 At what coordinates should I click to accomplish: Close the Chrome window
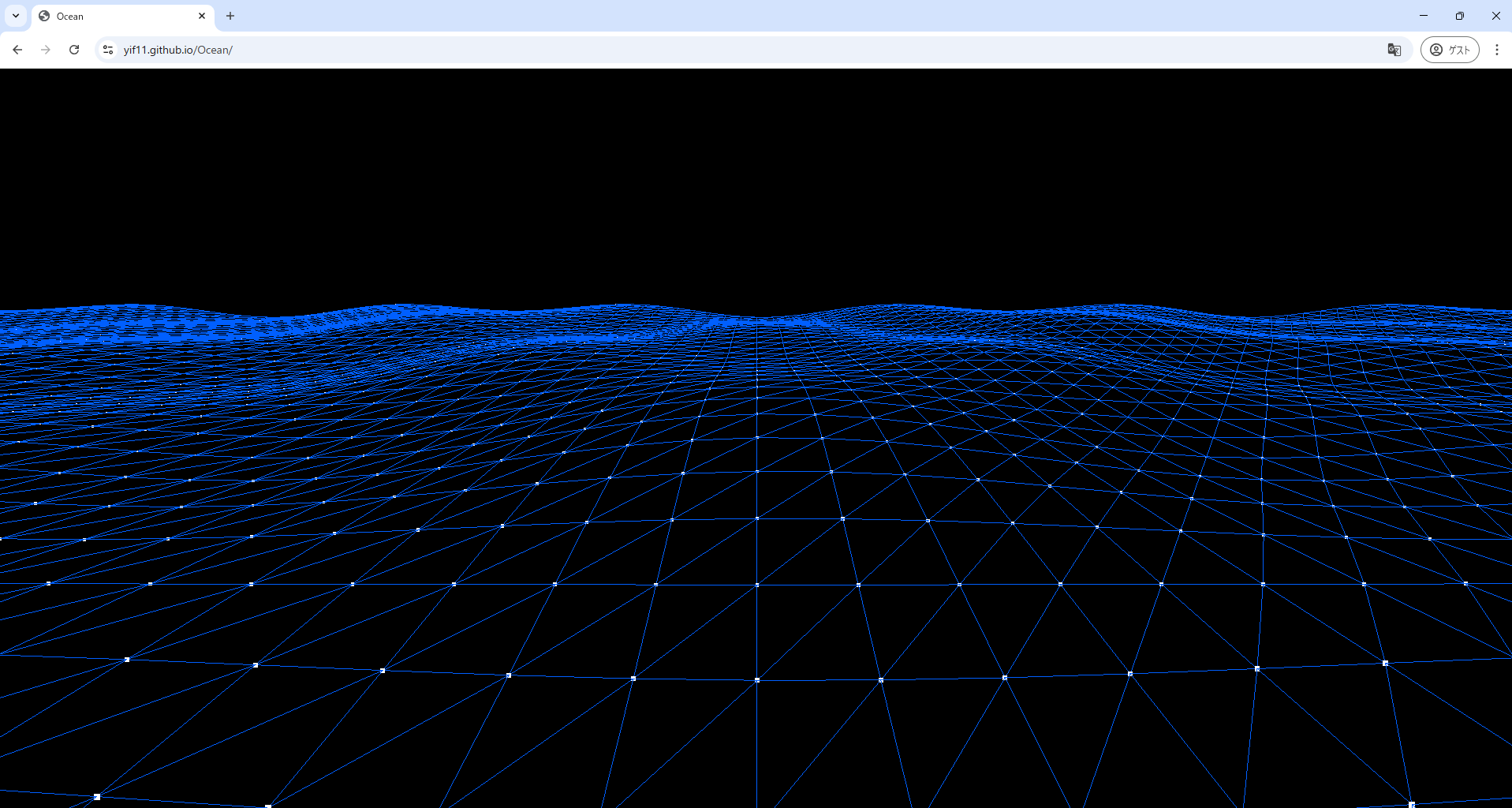coord(1495,16)
